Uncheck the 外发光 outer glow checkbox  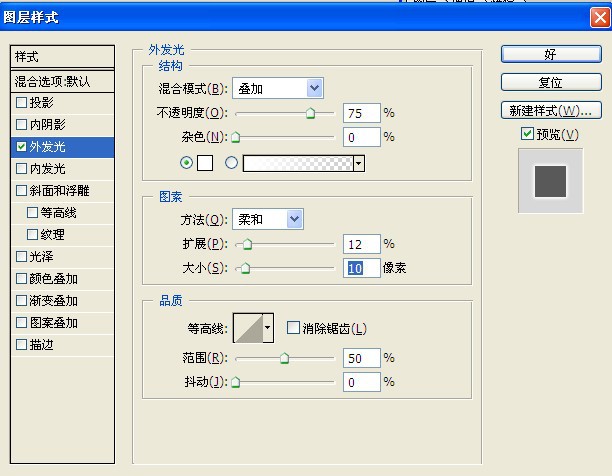(22, 146)
